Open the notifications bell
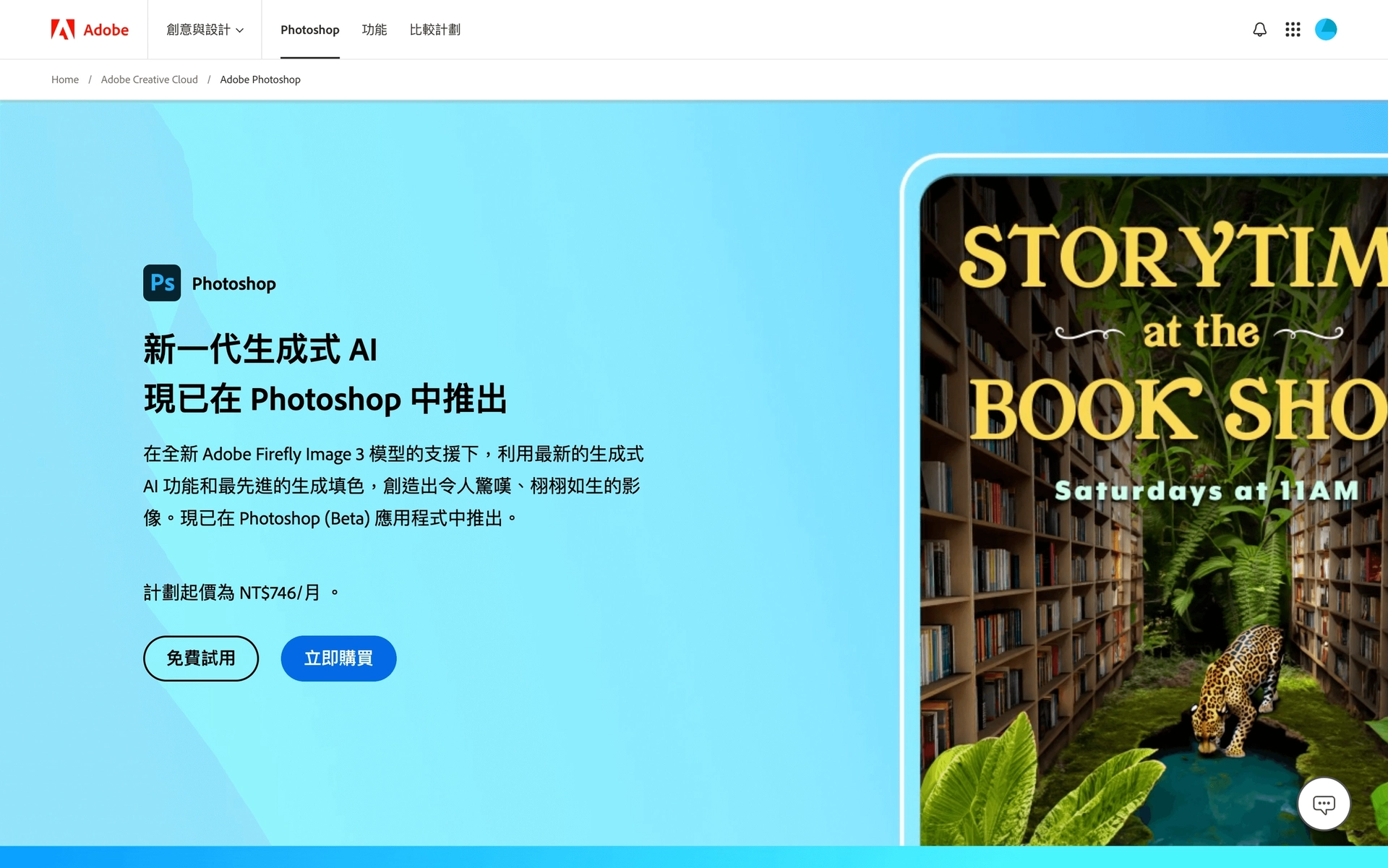 (x=1259, y=30)
